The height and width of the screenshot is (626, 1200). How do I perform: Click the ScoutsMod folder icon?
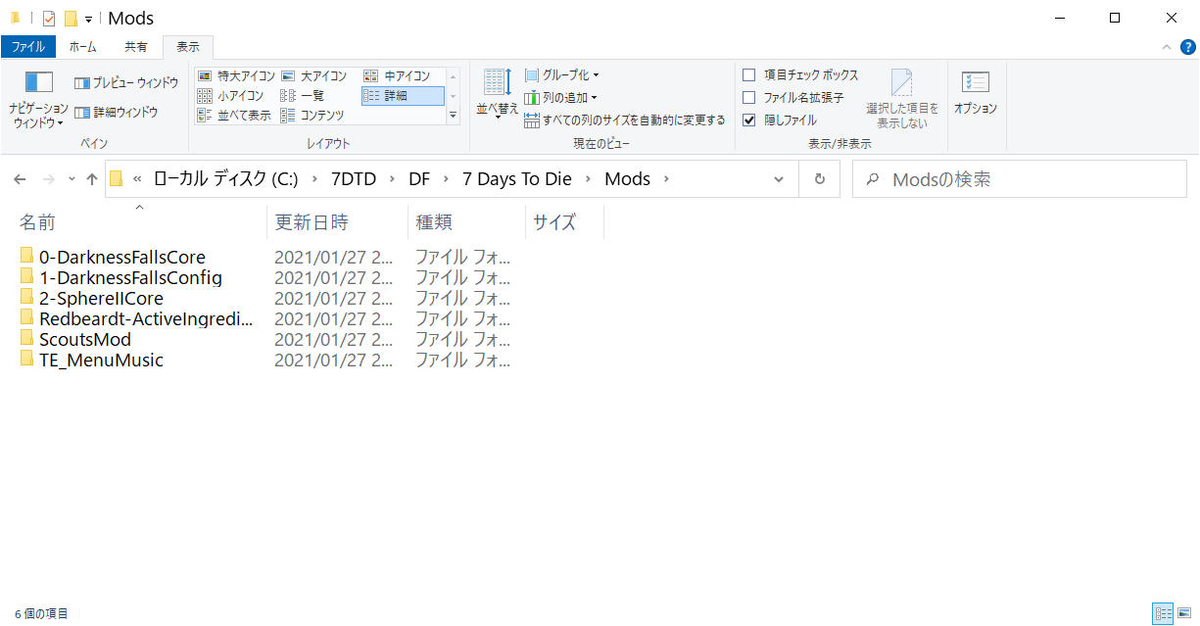(27, 338)
